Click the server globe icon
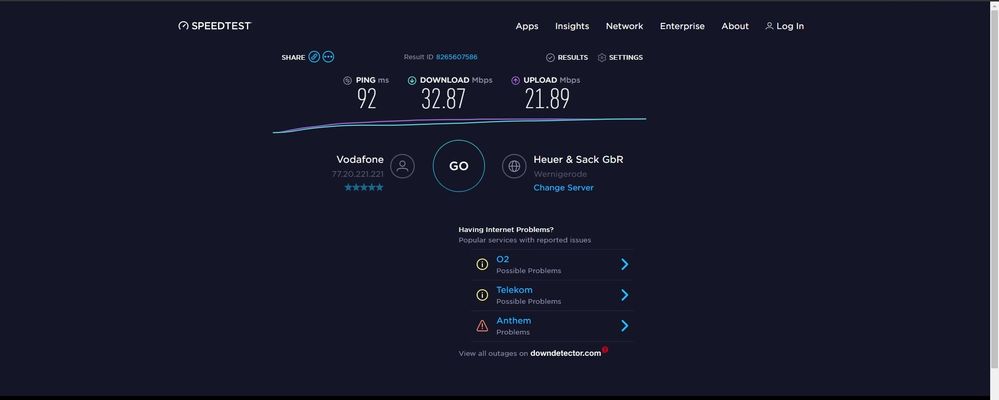Screen dimensions: 999x400 pyautogui.click(x=514, y=166)
